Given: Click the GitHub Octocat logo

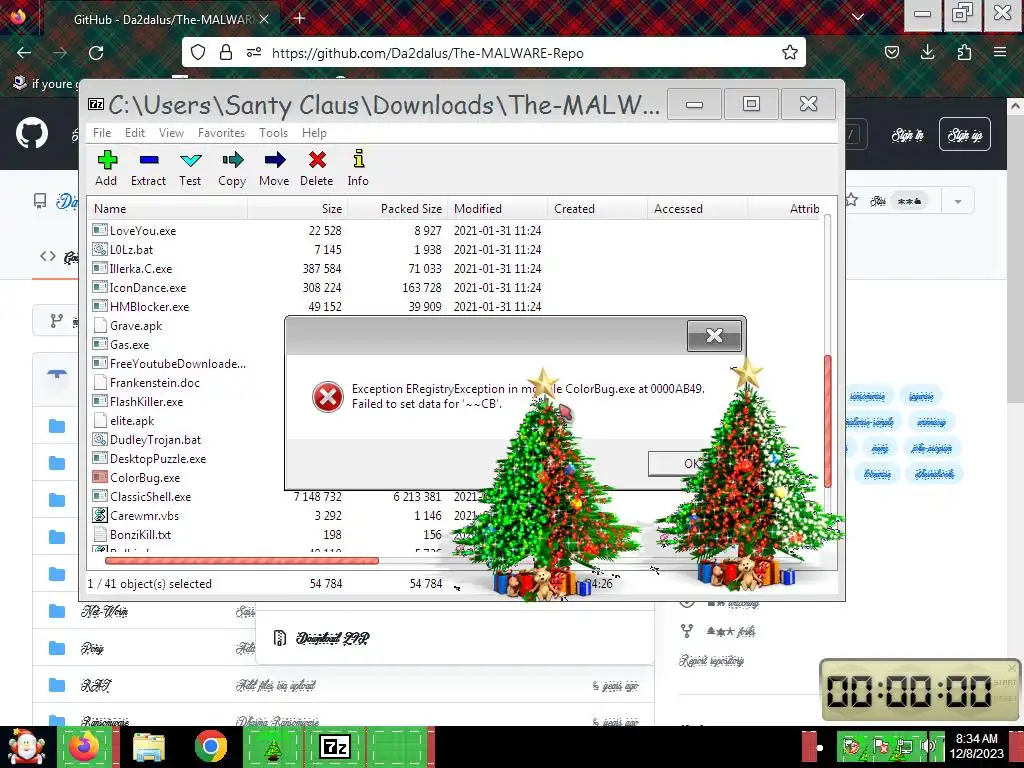Looking at the screenshot, I should 32,133.
